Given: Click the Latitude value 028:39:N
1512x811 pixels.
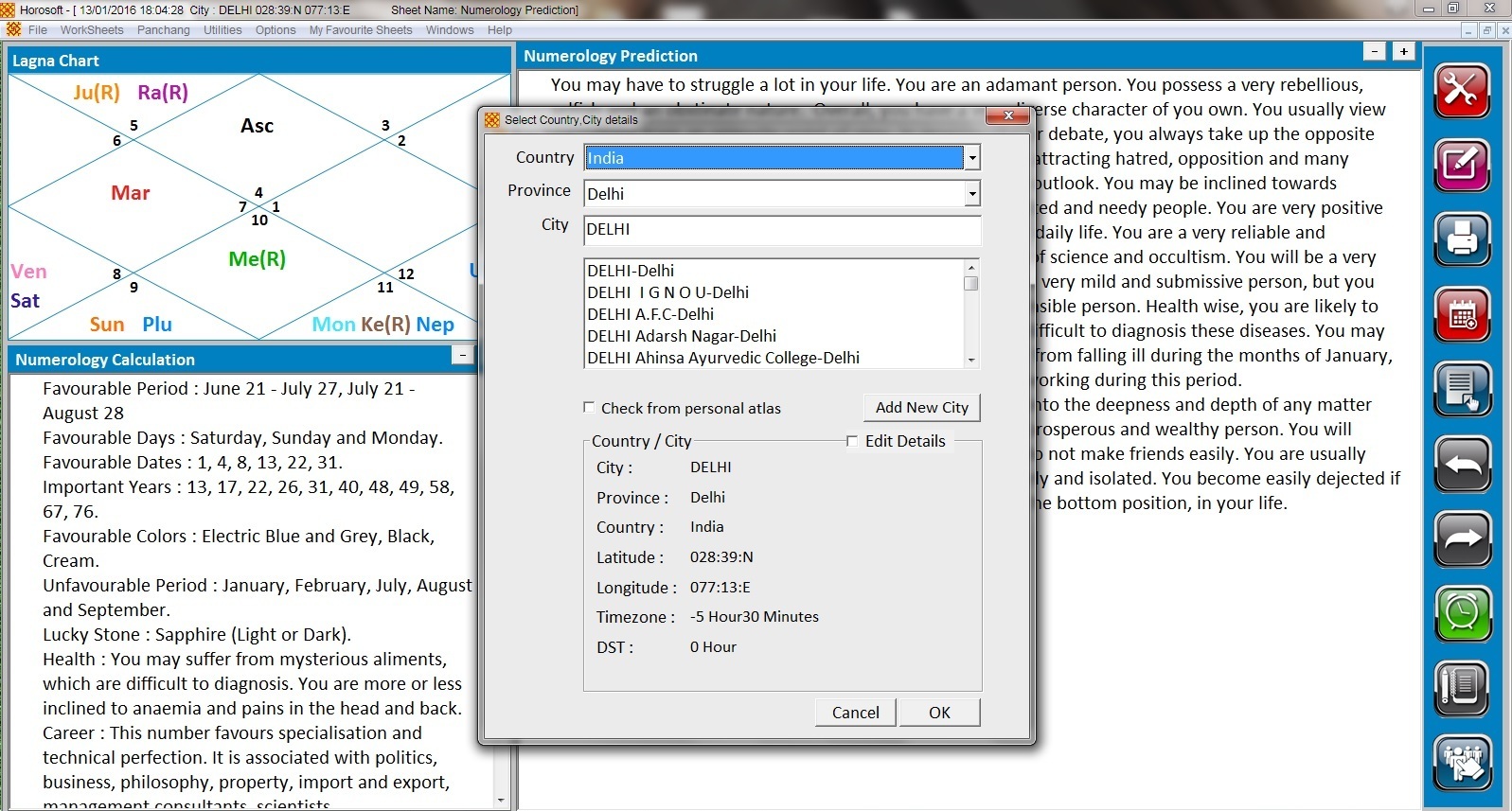Looking at the screenshot, I should tap(721, 557).
